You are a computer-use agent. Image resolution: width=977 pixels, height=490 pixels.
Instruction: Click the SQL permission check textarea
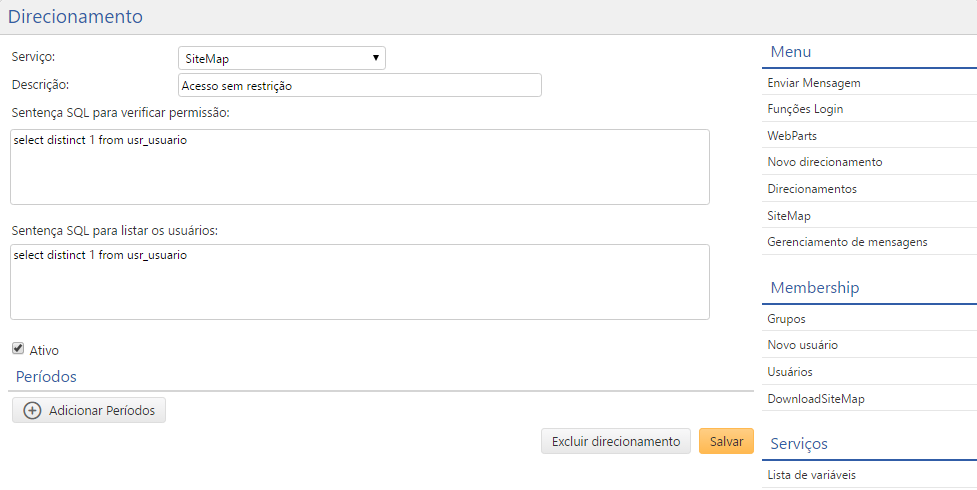click(359, 167)
